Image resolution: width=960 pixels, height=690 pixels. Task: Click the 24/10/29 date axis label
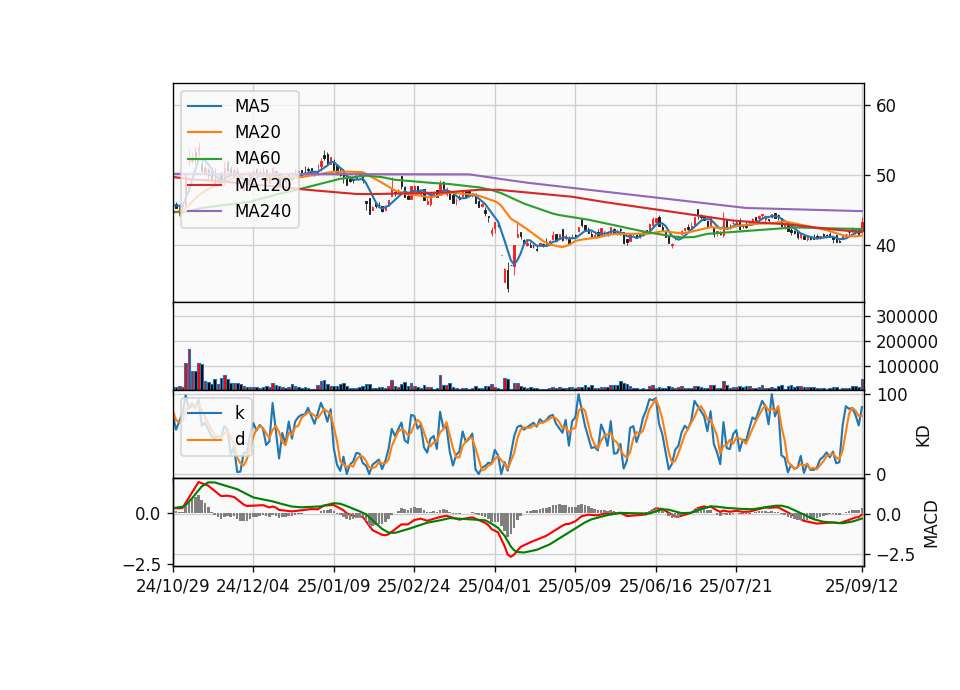[x=173, y=586]
